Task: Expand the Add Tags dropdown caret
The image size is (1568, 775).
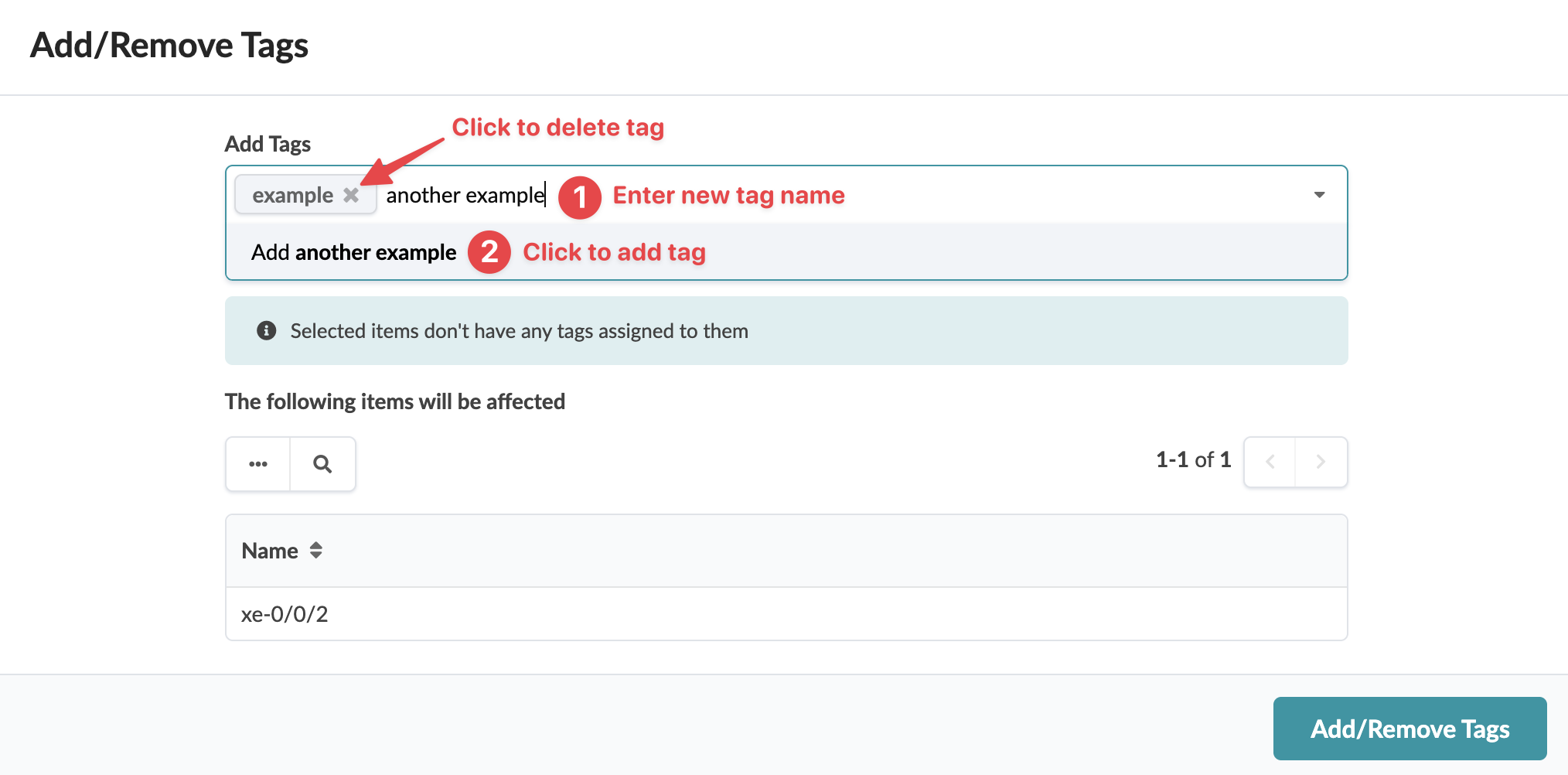Action: pyautogui.click(x=1319, y=195)
